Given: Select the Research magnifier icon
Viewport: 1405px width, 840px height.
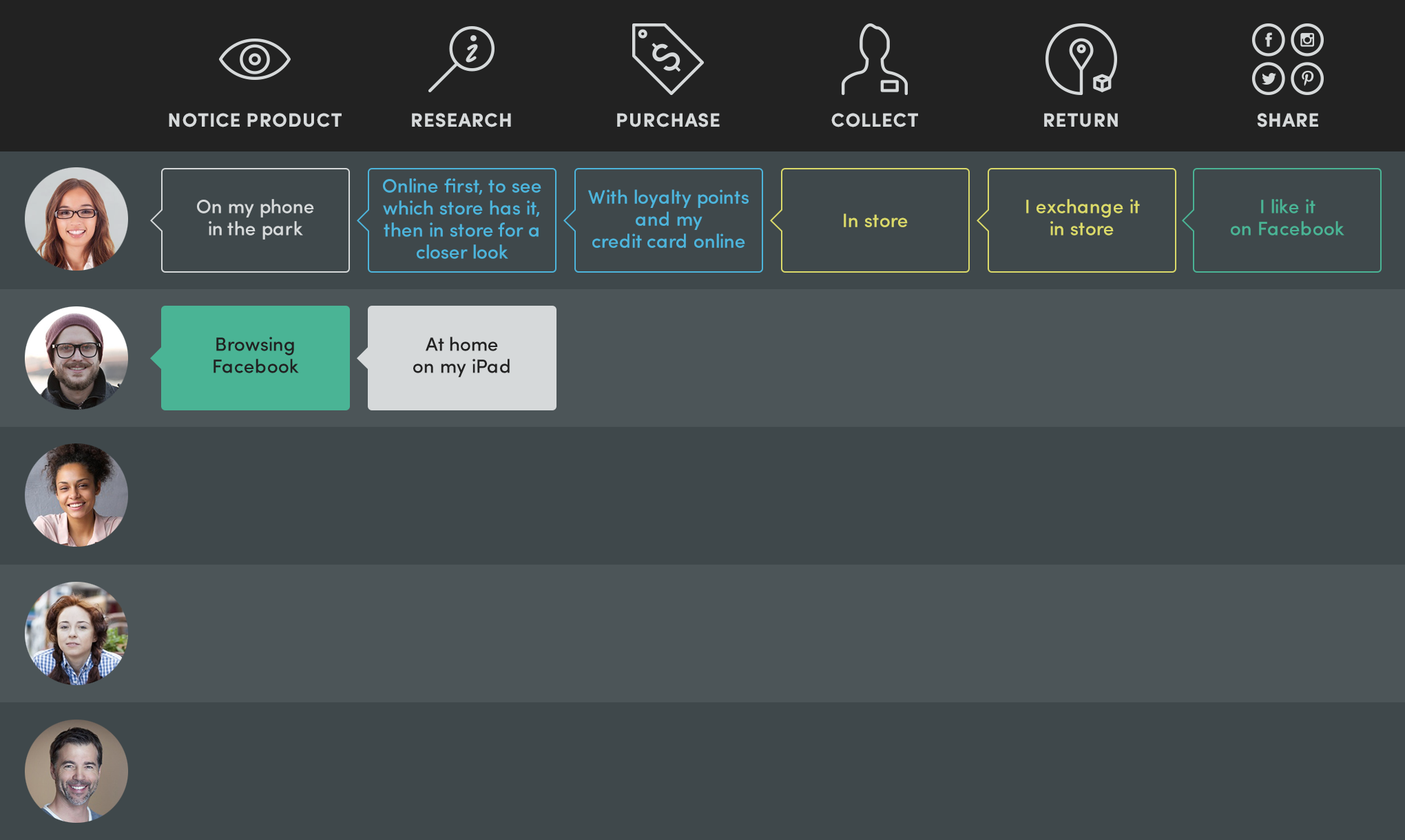Looking at the screenshot, I should 461,59.
